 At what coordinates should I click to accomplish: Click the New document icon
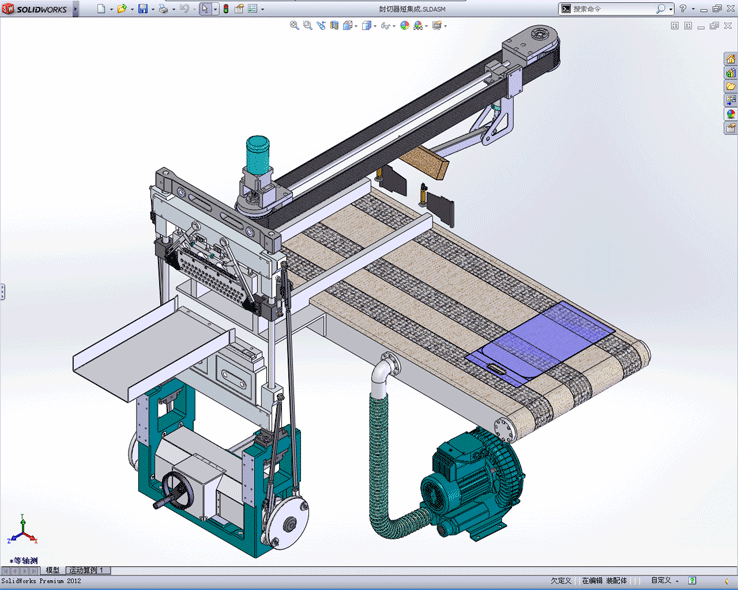100,9
